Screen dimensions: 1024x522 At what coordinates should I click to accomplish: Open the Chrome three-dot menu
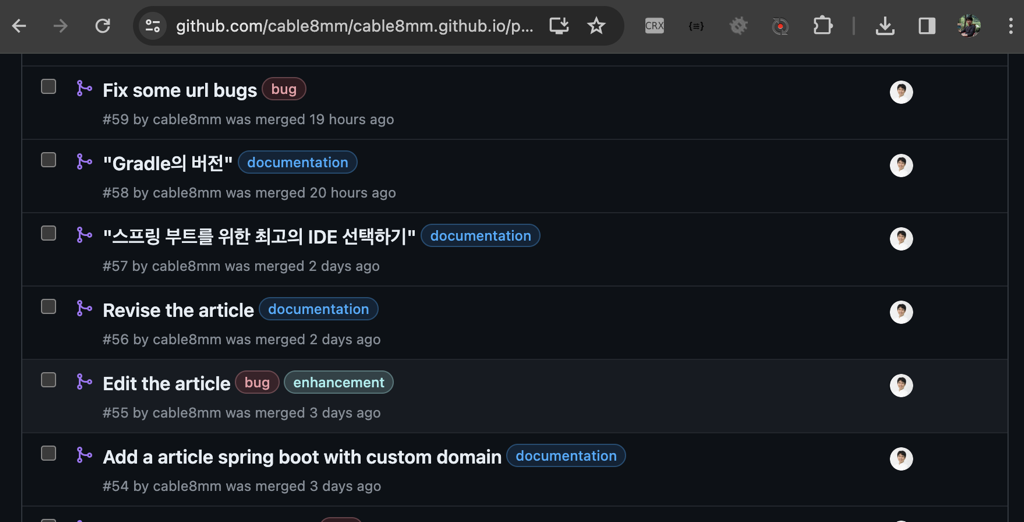tap(1010, 26)
